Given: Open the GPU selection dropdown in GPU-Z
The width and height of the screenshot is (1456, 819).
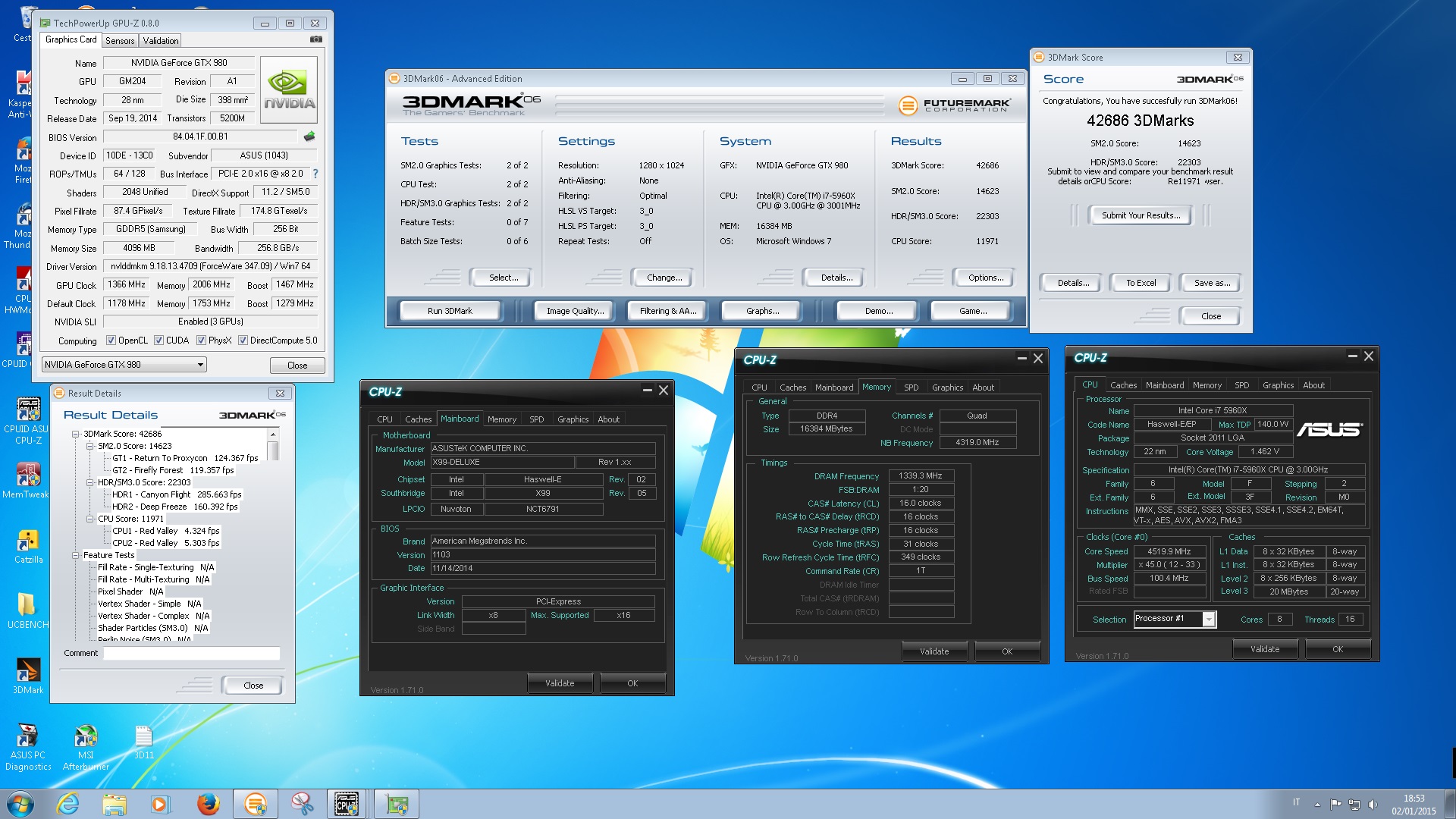Looking at the screenshot, I should pos(124,365).
